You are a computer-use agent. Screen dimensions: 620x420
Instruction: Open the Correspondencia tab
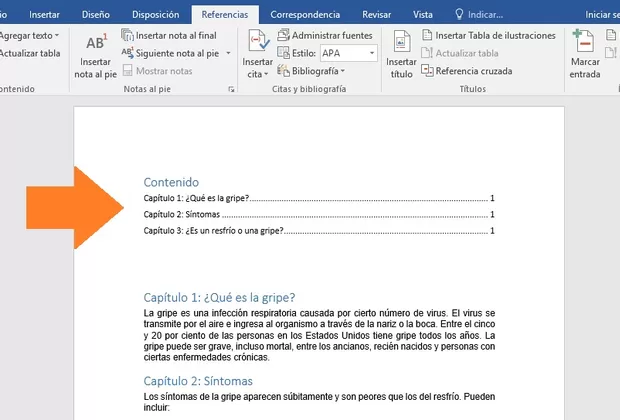coord(305,15)
